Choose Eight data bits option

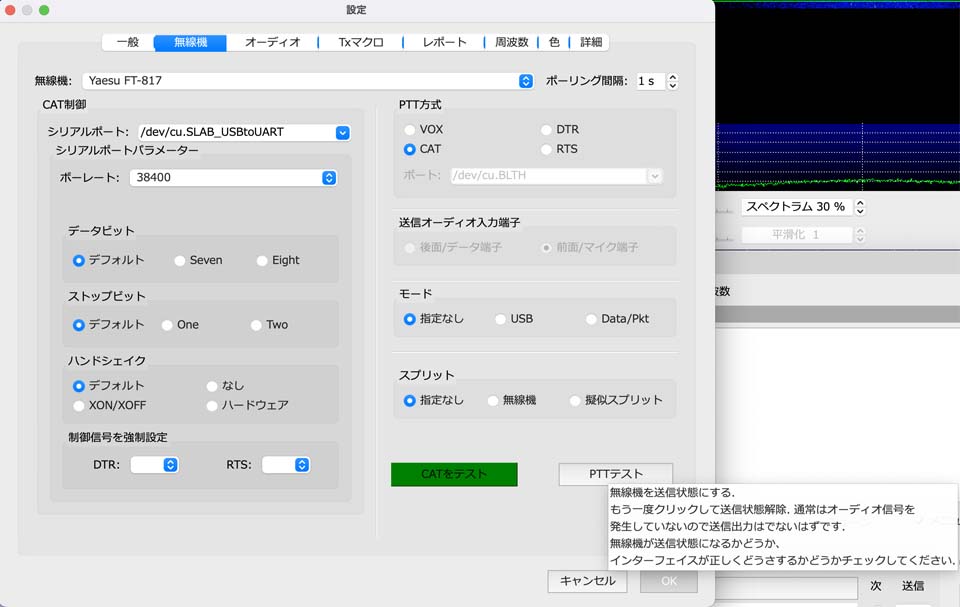pyautogui.click(x=263, y=261)
